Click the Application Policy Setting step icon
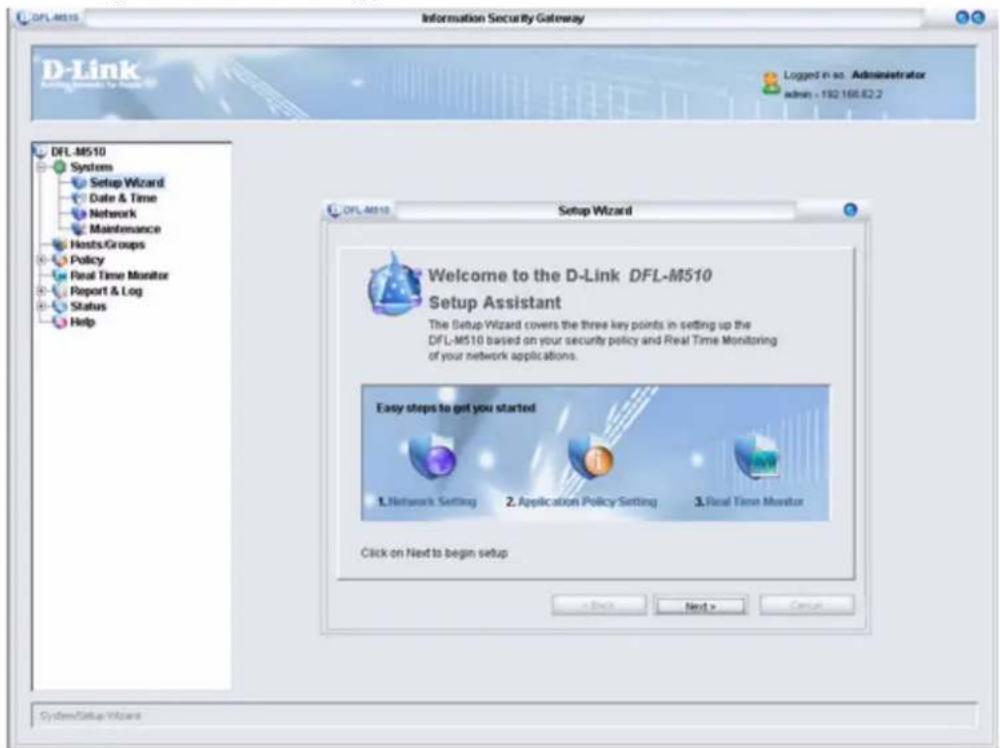The image size is (1000, 748). (591, 457)
